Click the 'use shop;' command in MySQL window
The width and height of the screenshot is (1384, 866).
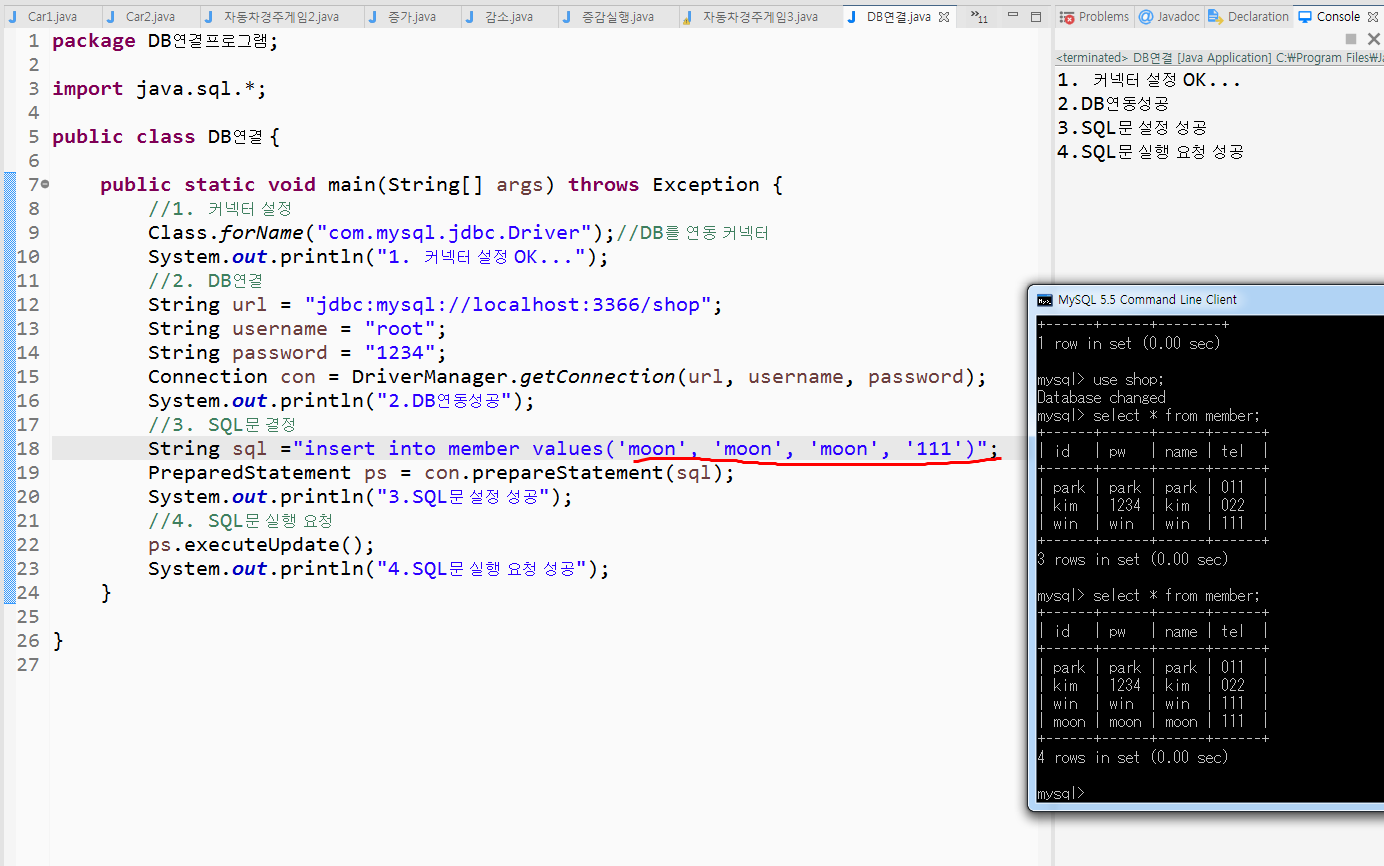(x=1129, y=380)
